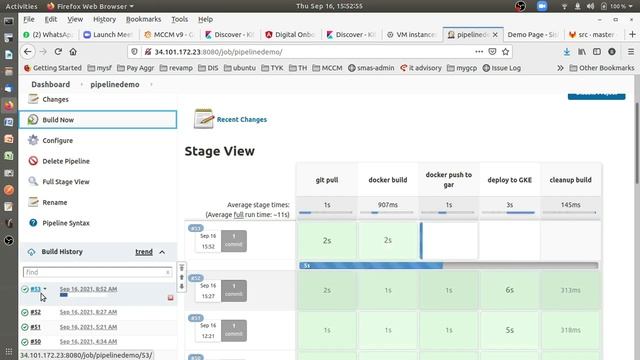Click the Delete Pipeline prohibition icon

[x=33, y=161]
